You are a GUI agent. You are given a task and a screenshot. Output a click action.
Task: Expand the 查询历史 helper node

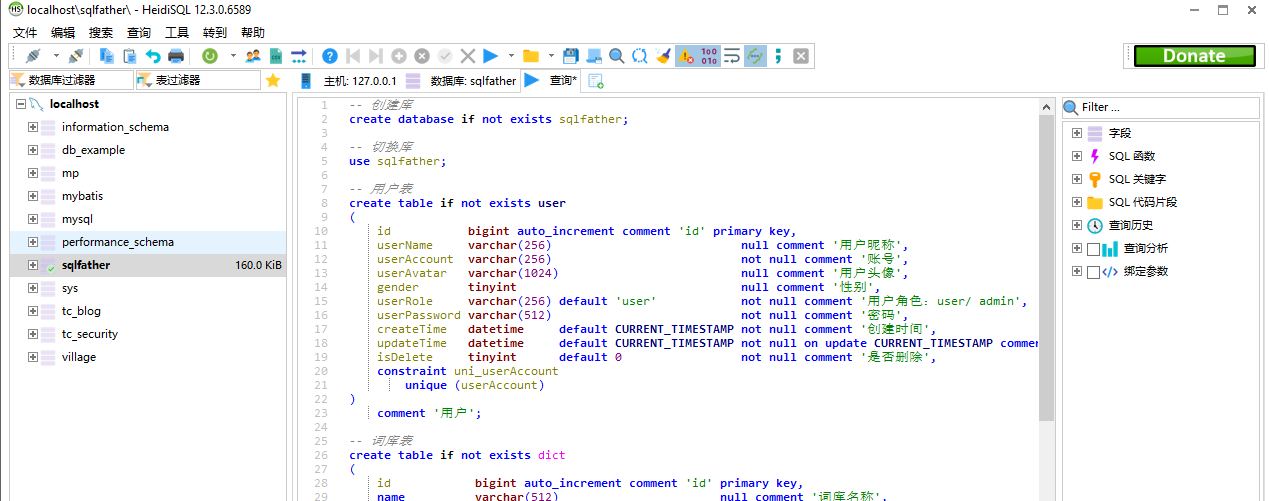1077,225
